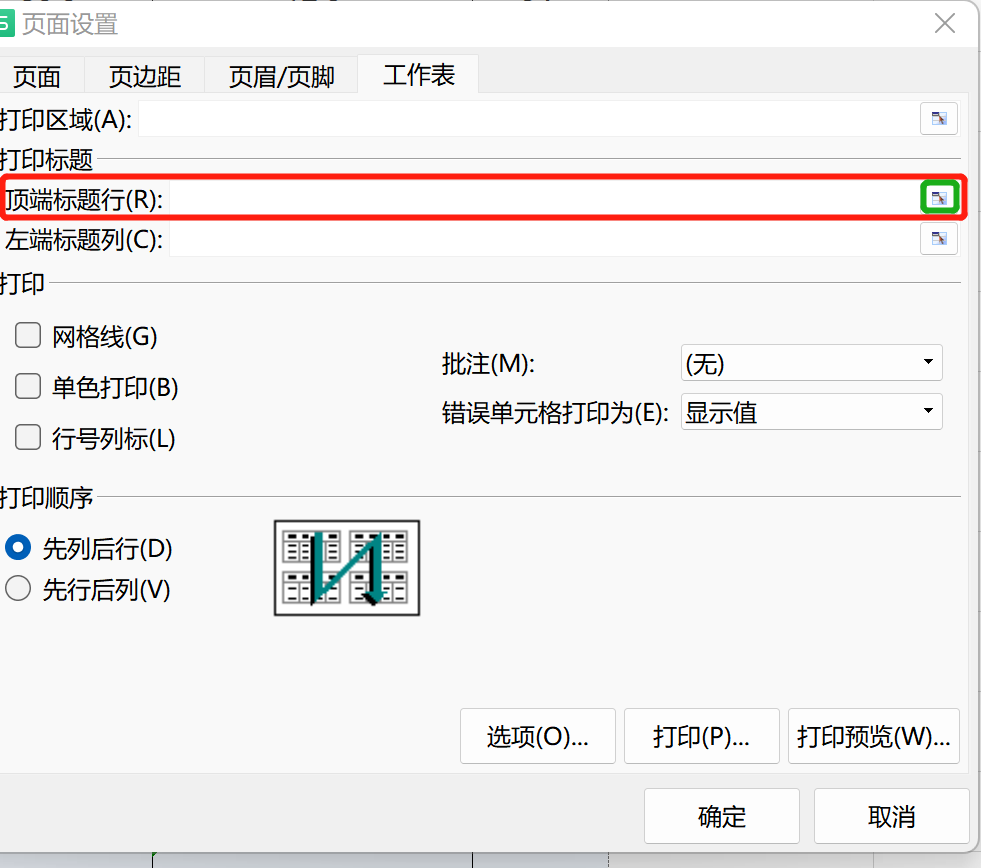
Task: Click the top title row range selector icon
Action: (939, 198)
